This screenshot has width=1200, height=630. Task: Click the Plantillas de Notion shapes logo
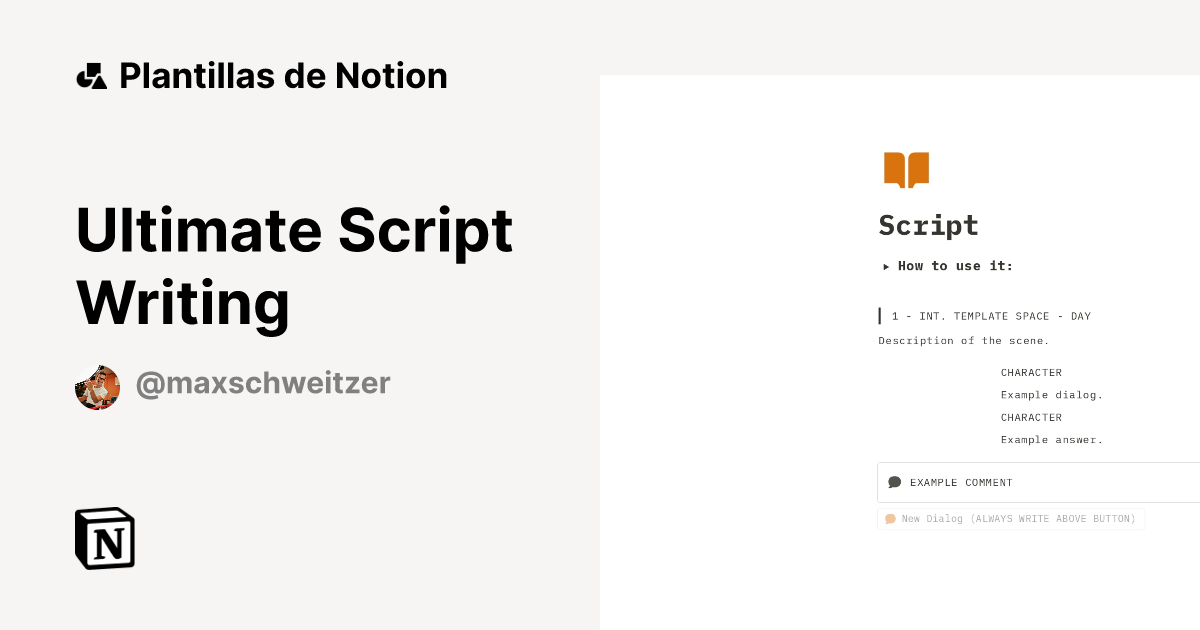click(93, 75)
